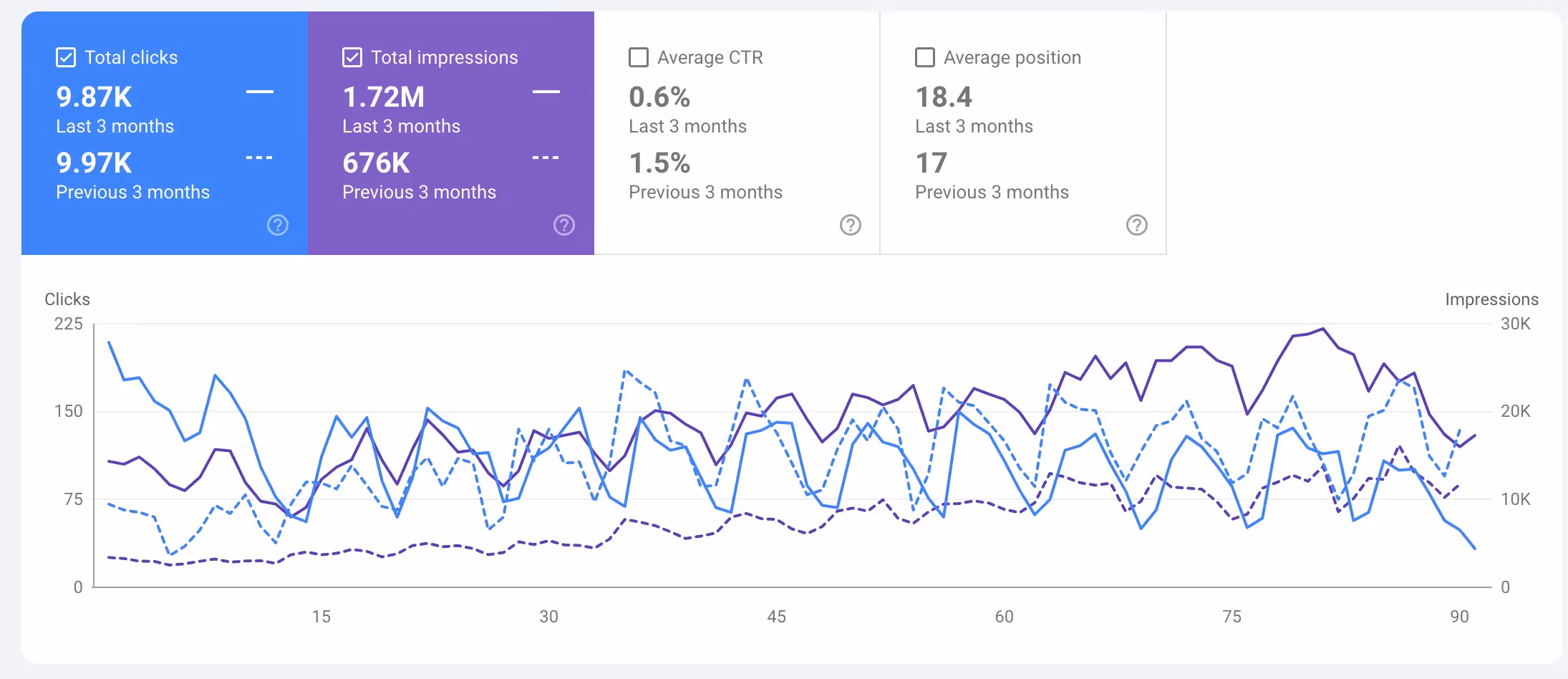Screen dimensions: 1568x679
Task: Click the help icon on Average position card
Action: (x=1137, y=225)
